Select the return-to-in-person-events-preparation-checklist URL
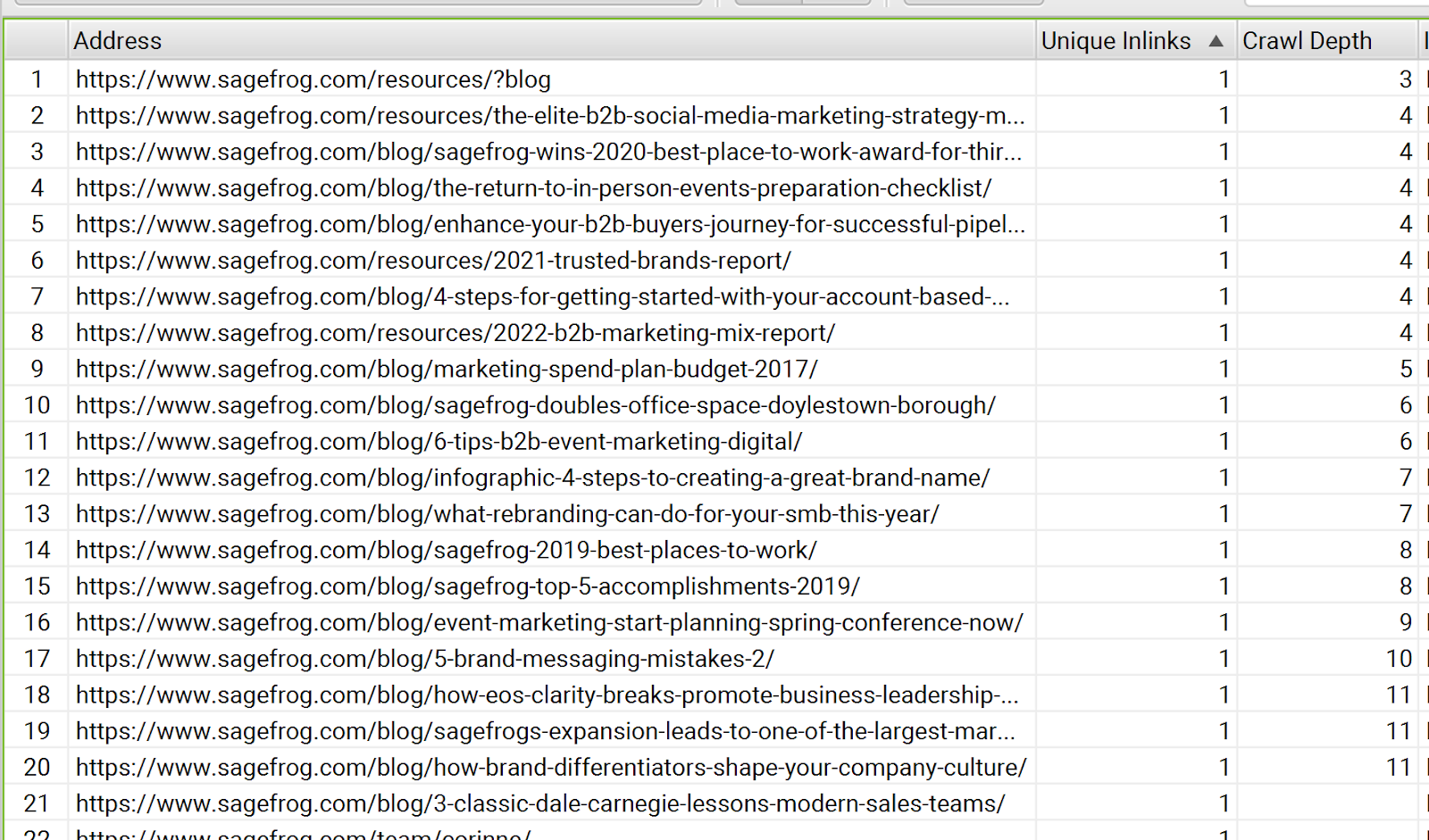The image size is (1429, 840). pos(533,188)
